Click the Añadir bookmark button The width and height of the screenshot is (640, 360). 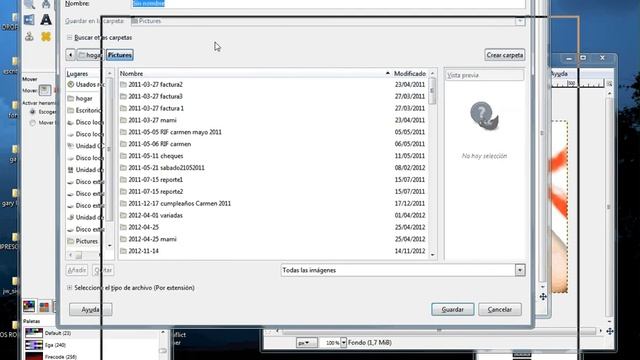click(77, 270)
